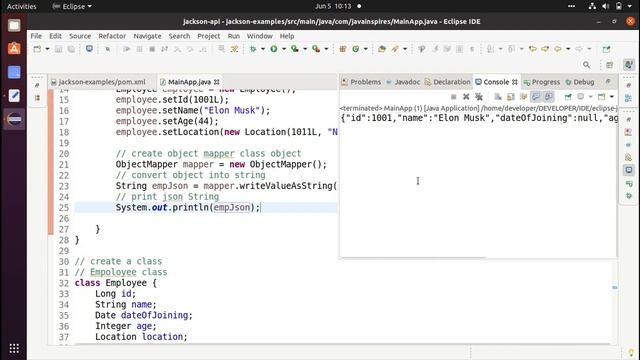Open the File menu

[x=36, y=36]
